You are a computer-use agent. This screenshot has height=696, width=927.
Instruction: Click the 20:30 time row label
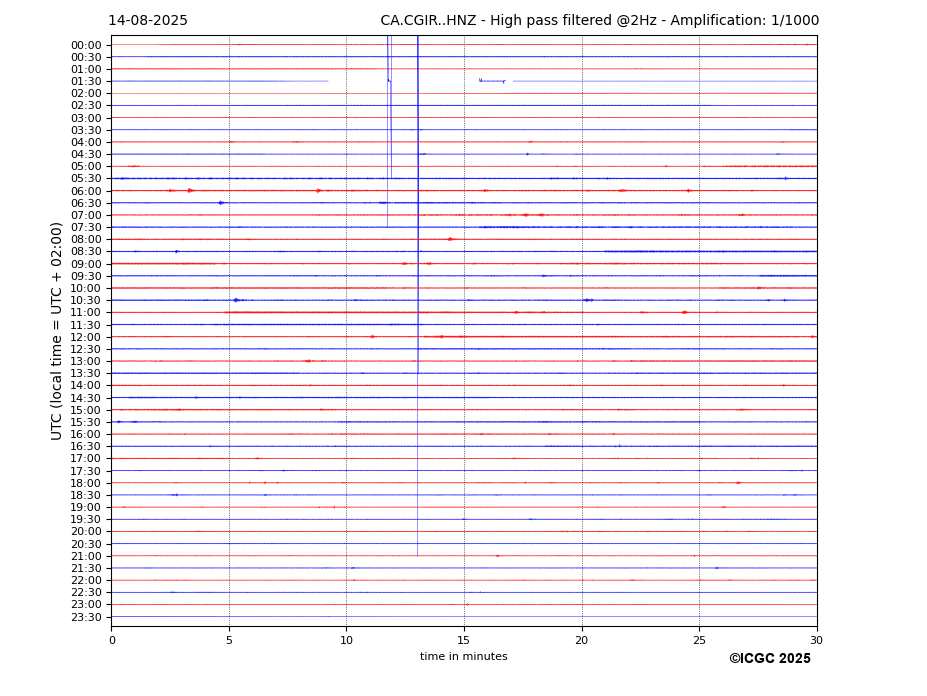(x=86, y=544)
